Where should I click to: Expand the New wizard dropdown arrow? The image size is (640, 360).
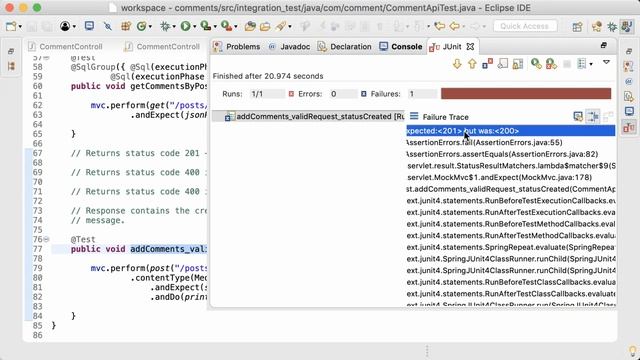[x=20, y=27]
